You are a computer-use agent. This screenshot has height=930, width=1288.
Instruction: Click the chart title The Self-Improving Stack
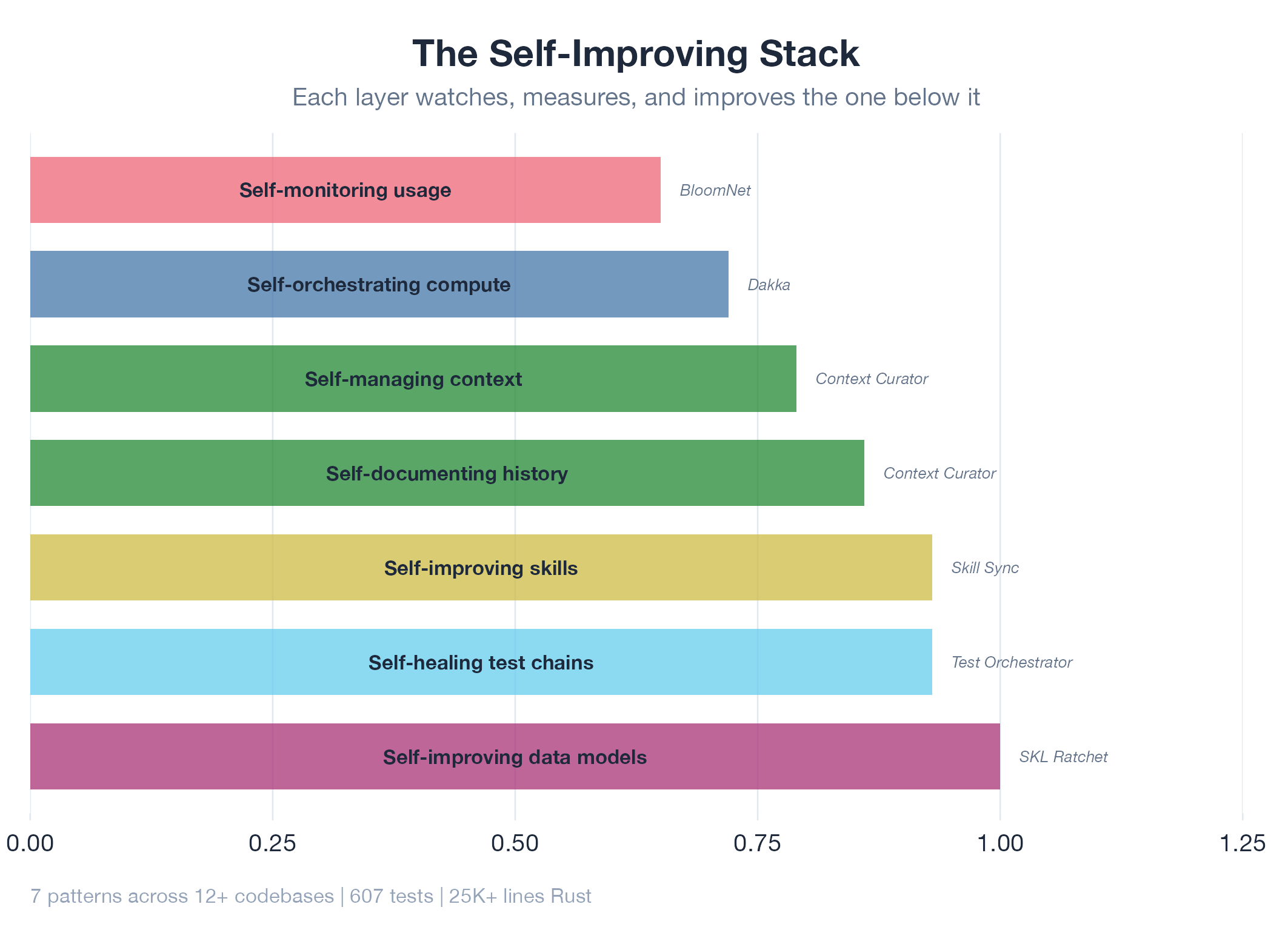point(636,53)
